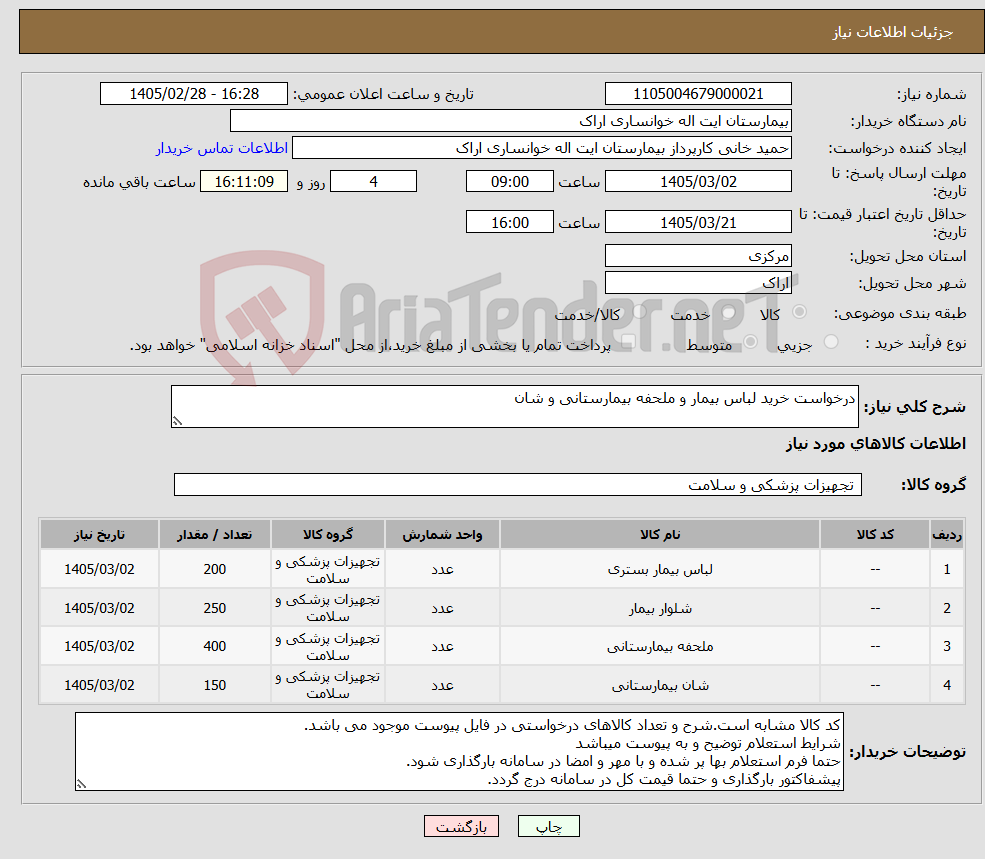Click the need number field 1105004679000021
Screen dimensions: 985x859
(x=698, y=94)
